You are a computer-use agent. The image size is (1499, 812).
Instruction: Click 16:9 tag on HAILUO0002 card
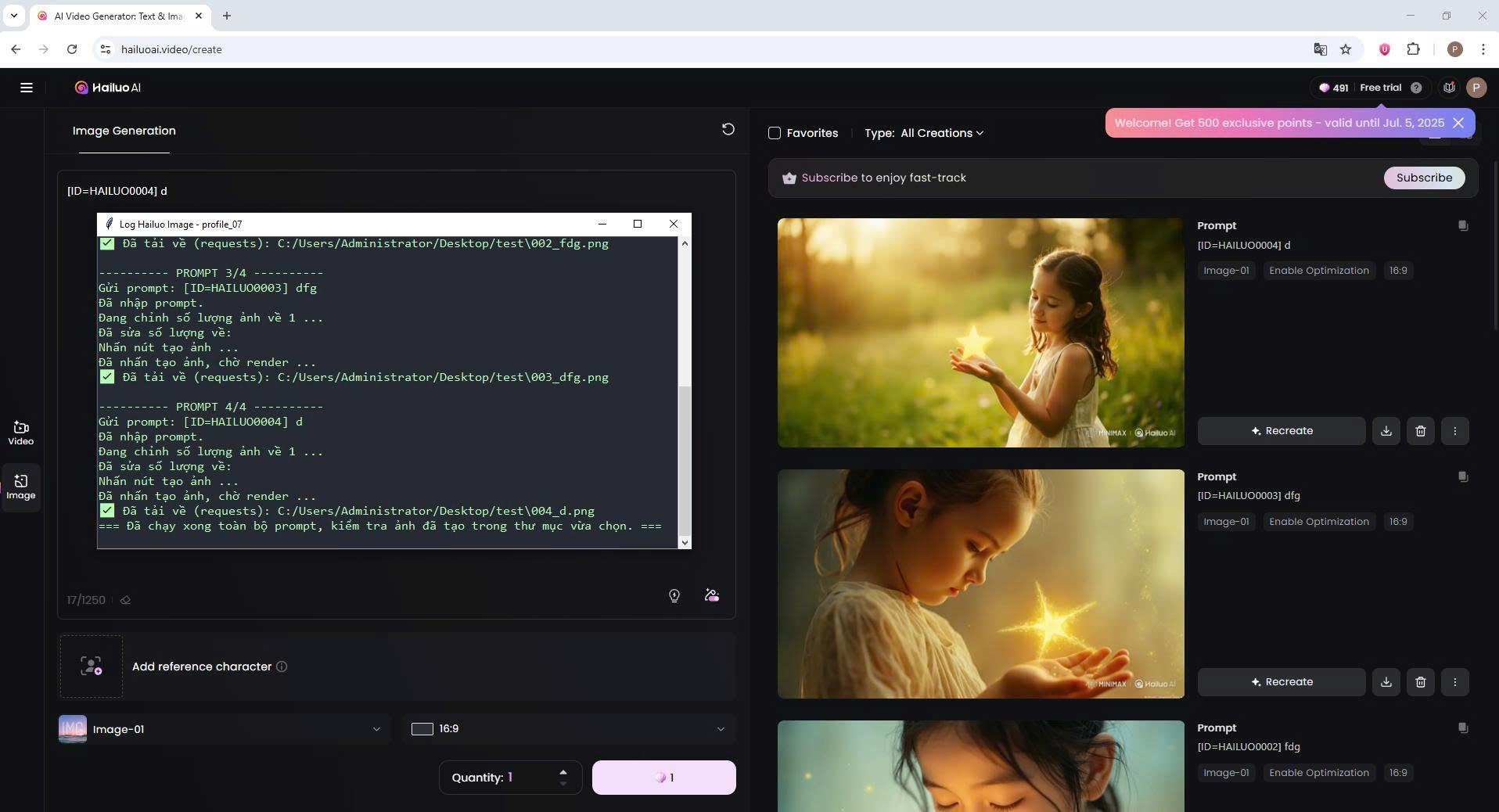click(x=1397, y=773)
